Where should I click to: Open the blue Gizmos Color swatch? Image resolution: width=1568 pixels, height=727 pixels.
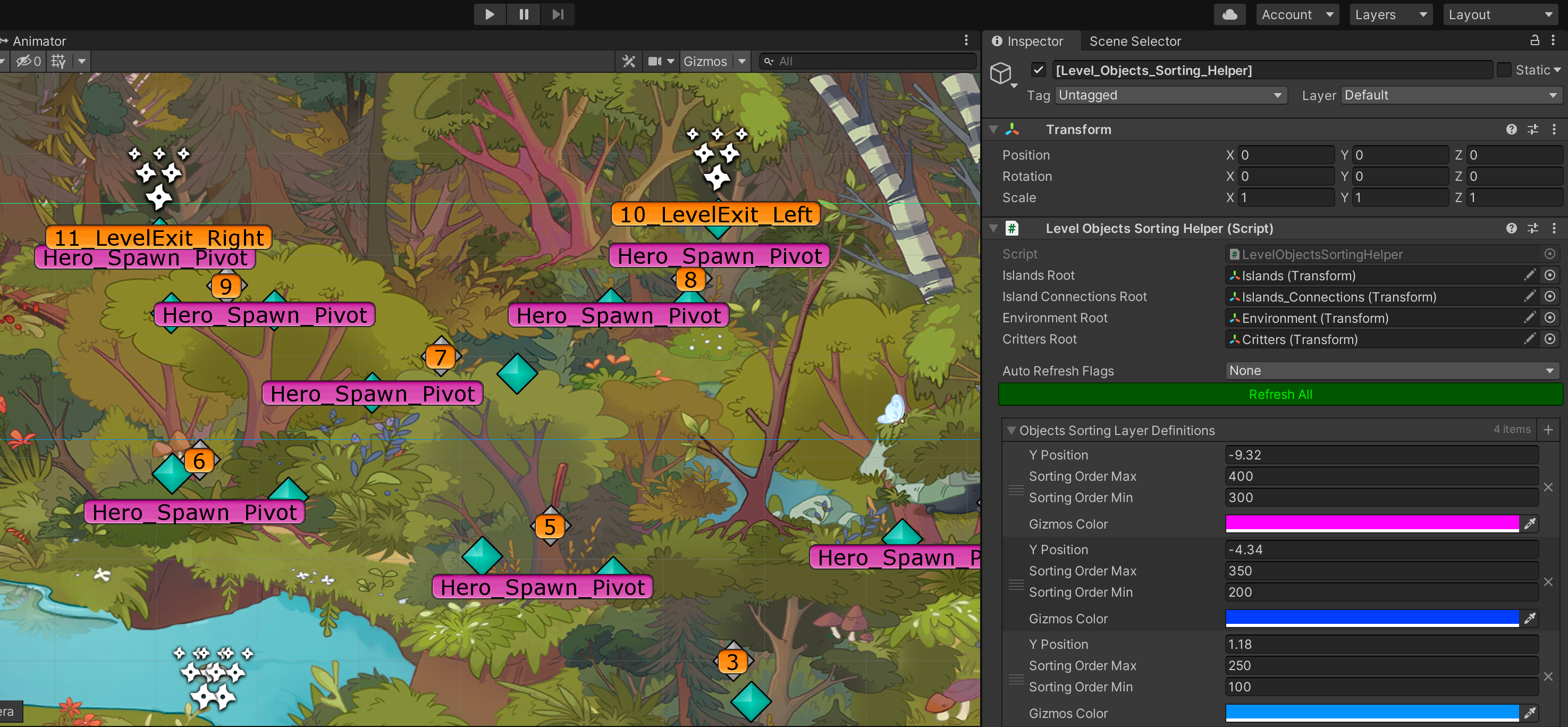[x=1372, y=619]
